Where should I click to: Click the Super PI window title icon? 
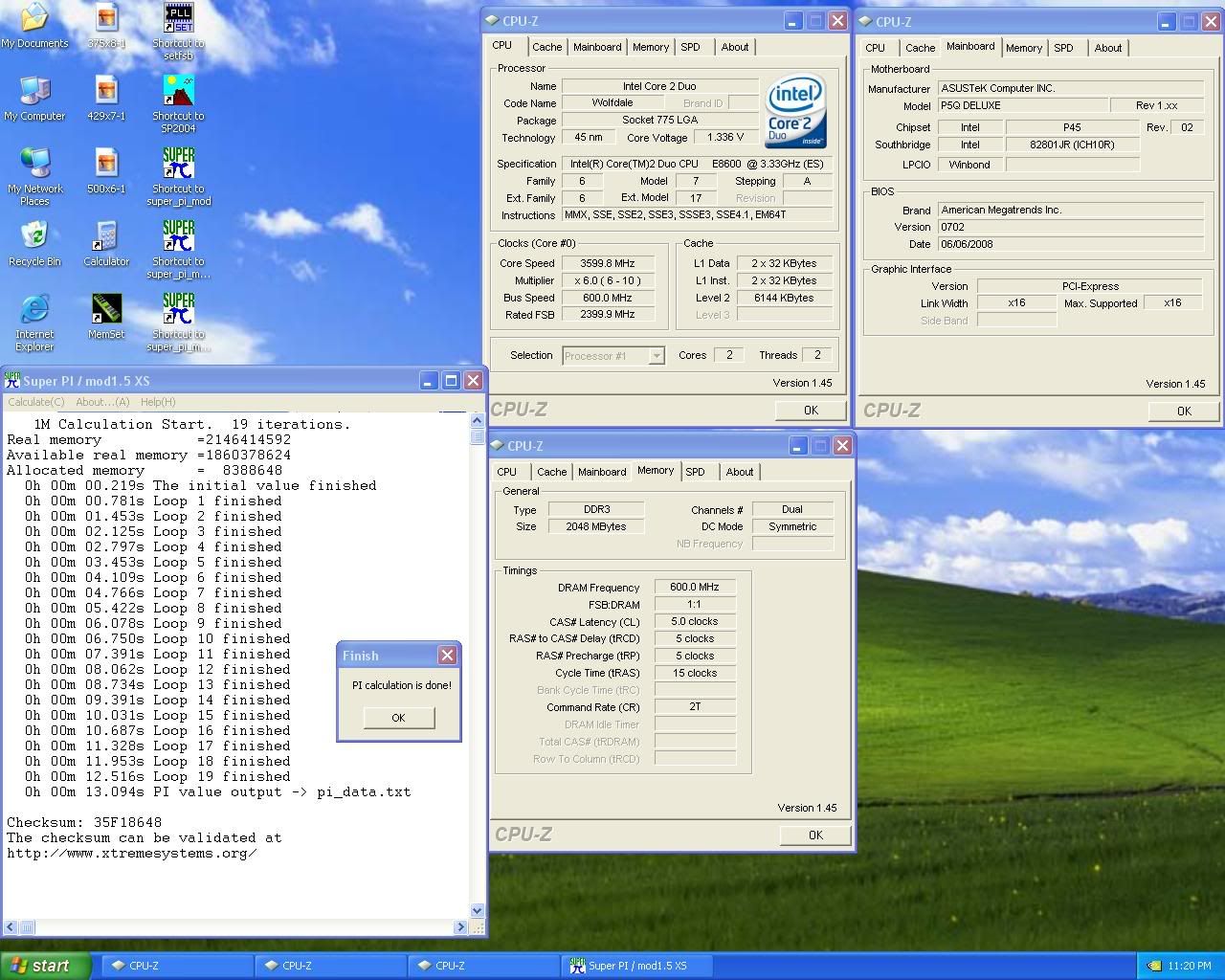click(12, 380)
